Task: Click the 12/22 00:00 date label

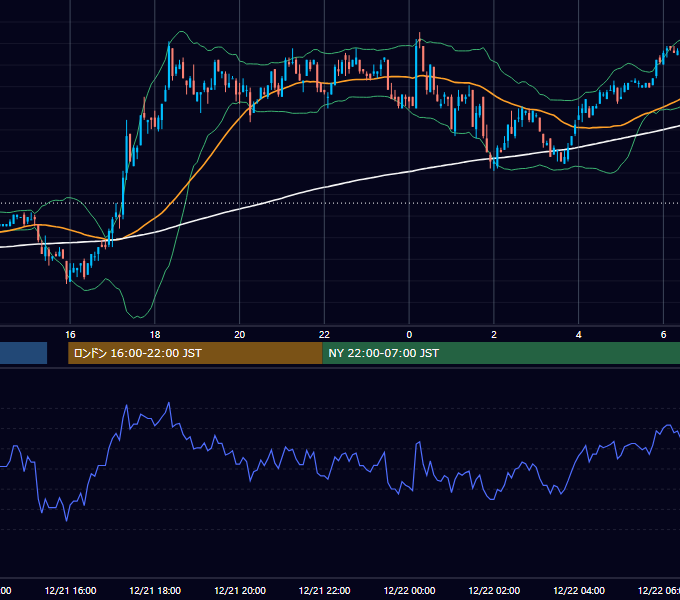Action: point(409,590)
